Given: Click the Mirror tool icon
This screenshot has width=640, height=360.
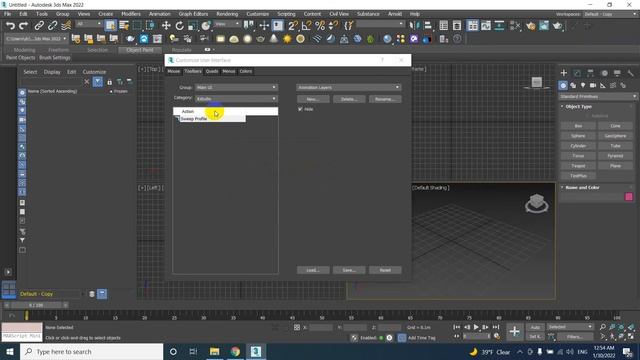Looking at the screenshot, I should tap(414, 26).
